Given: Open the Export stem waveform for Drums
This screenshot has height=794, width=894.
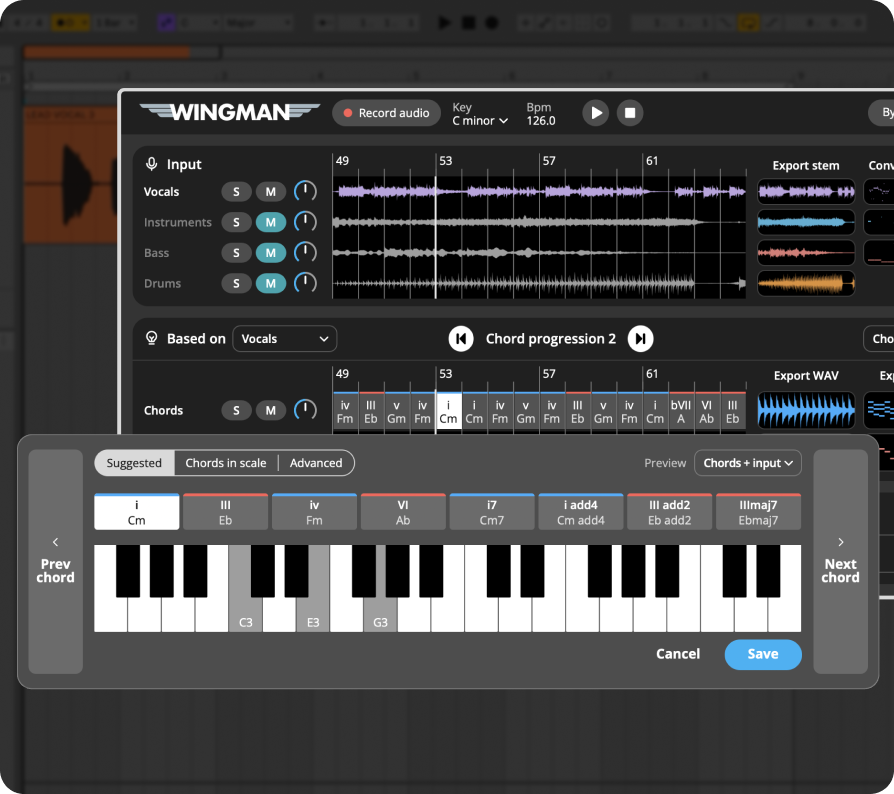Looking at the screenshot, I should tap(805, 283).
